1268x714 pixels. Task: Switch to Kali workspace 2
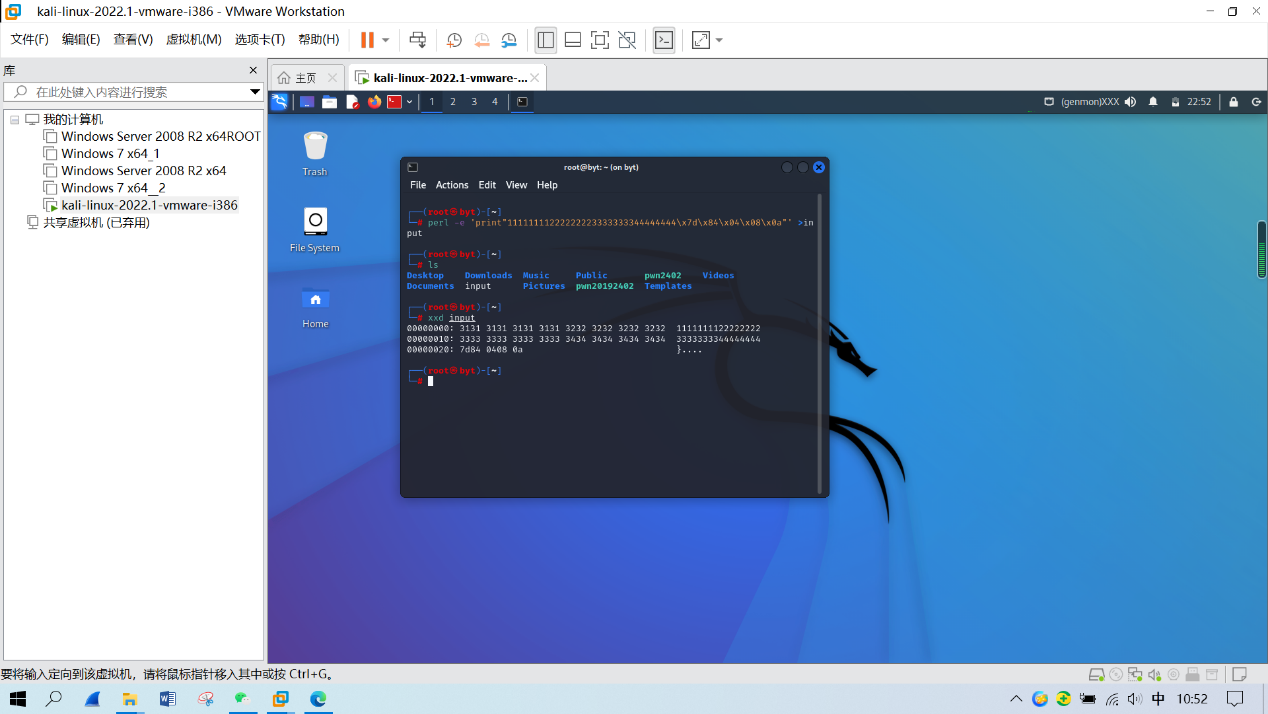(453, 101)
